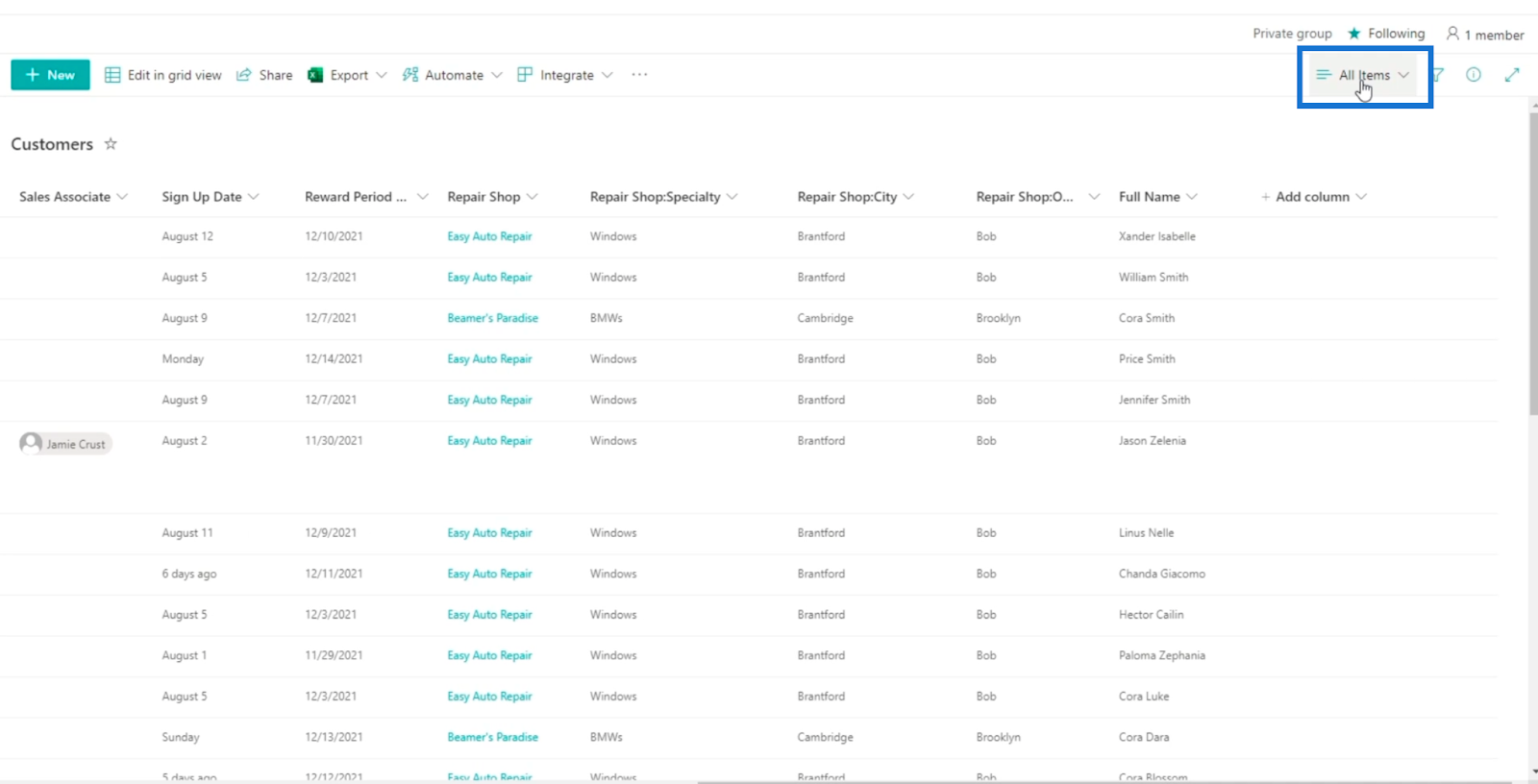Click the BMWs specialty cell for Cora Smith

(x=607, y=318)
